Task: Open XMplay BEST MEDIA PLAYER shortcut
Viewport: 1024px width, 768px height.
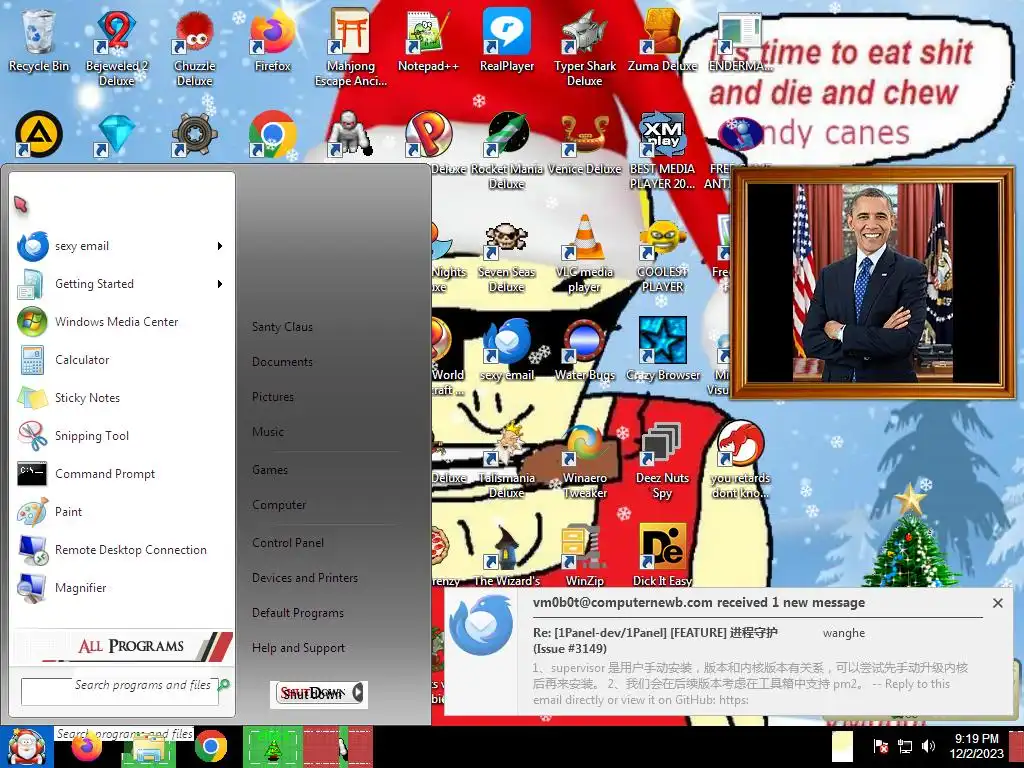Action: coord(662,150)
